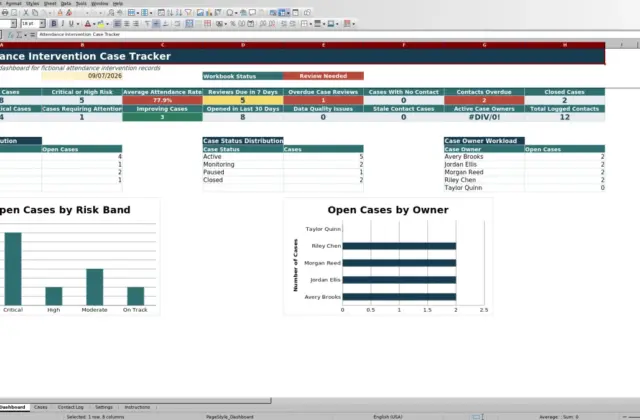Click the Clone Formatting paintbrush icon

click(x=60, y=13)
